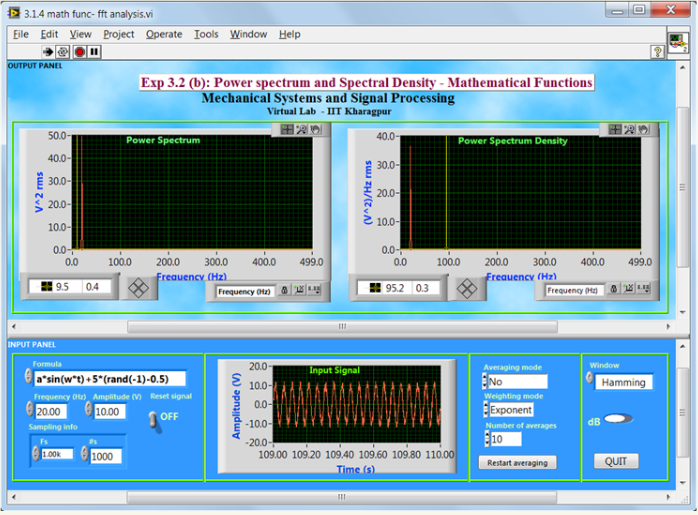Click the Hamming window text field
This screenshot has height=515, width=698.
[624, 382]
